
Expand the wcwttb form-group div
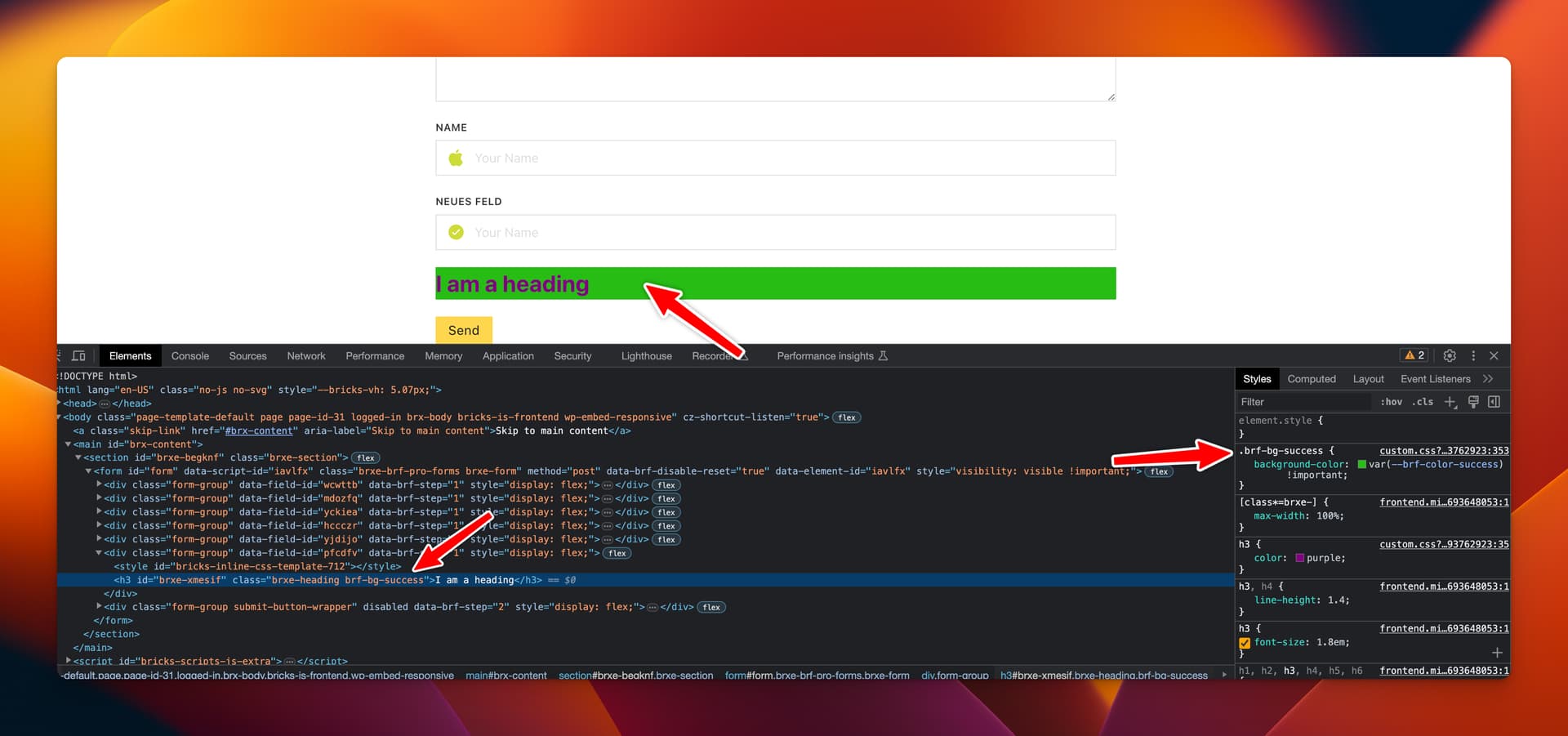(x=99, y=484)
